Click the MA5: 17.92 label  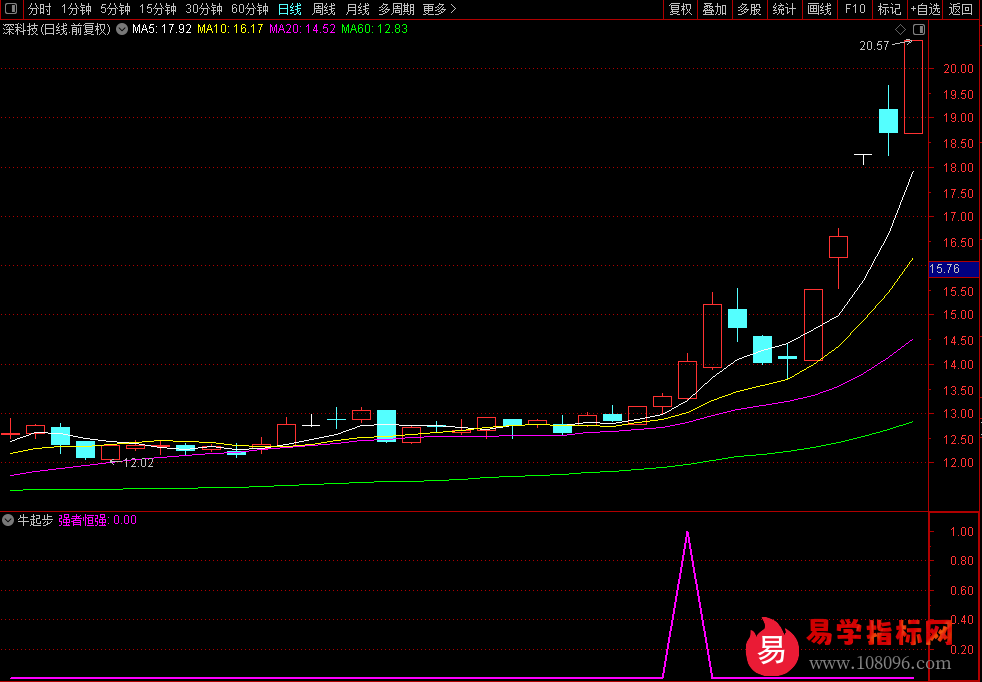[162, 29]
